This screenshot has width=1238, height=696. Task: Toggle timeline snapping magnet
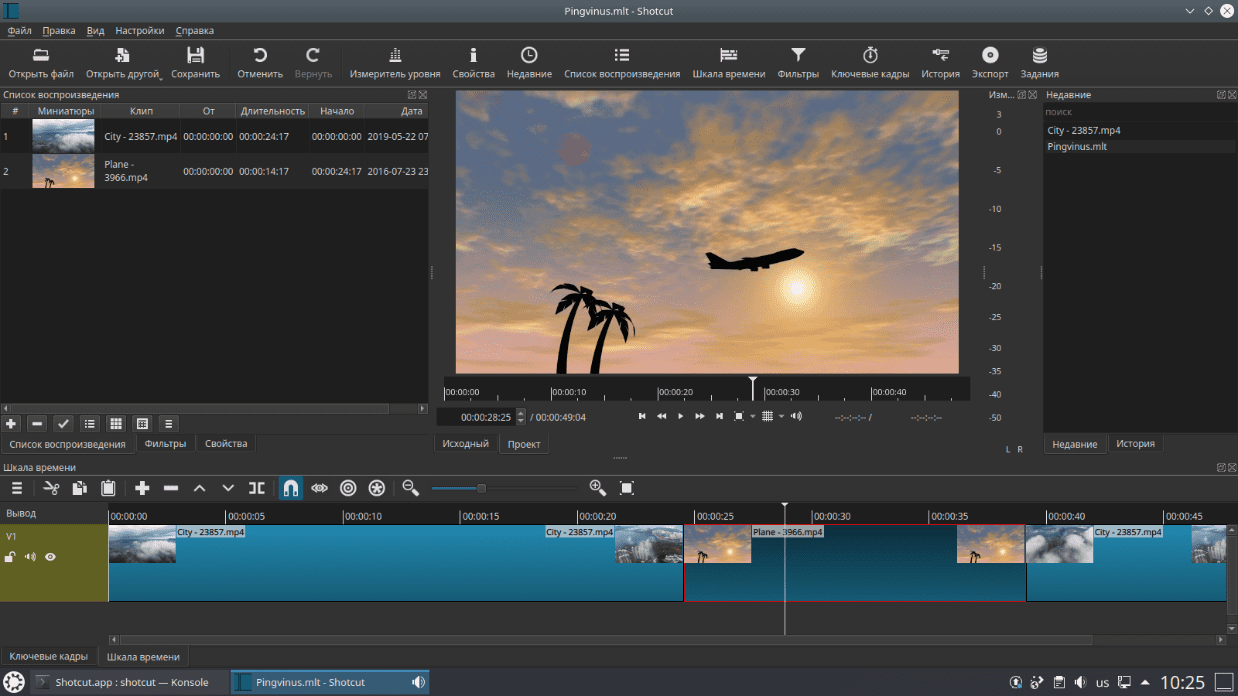(x=291, y=488)
